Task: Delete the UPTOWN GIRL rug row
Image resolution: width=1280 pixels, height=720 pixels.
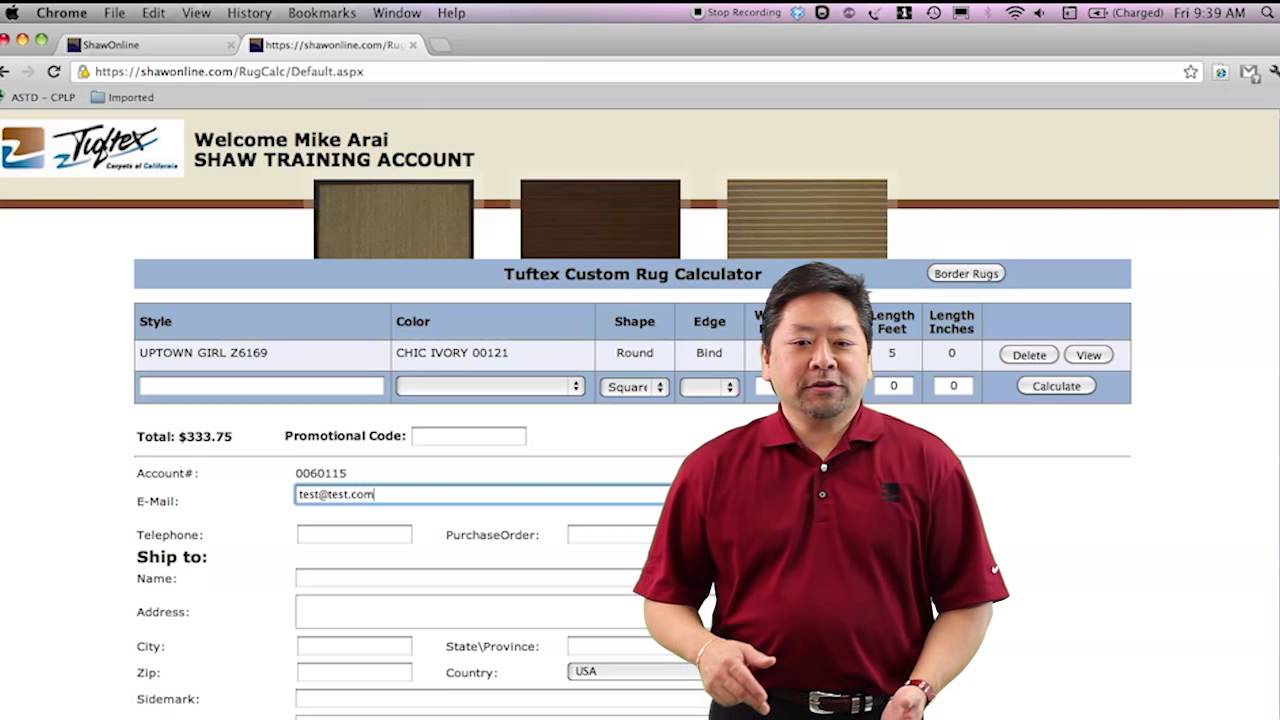Action: [1029, 355]
